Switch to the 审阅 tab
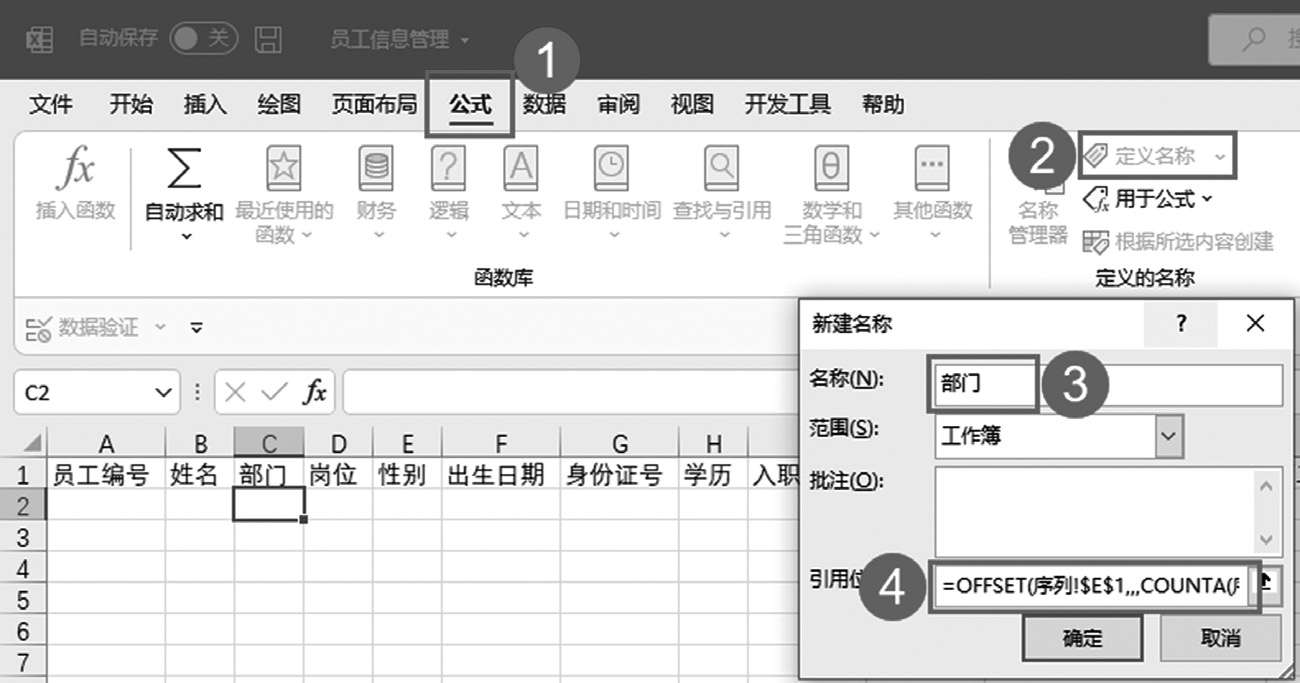Screen dimensions: 1300x683 point(619,104)
